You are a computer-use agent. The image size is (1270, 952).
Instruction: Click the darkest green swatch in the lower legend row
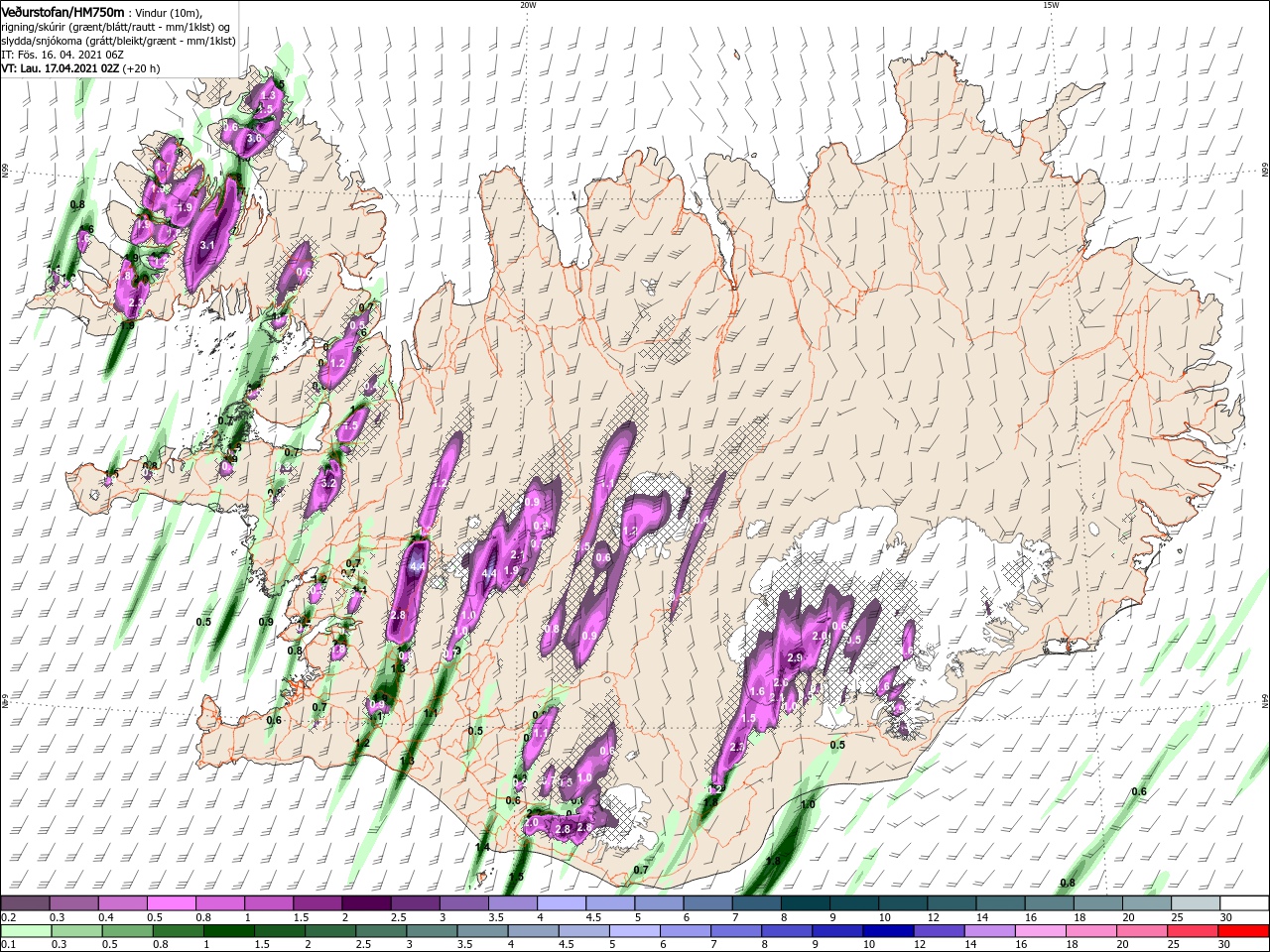228,931
